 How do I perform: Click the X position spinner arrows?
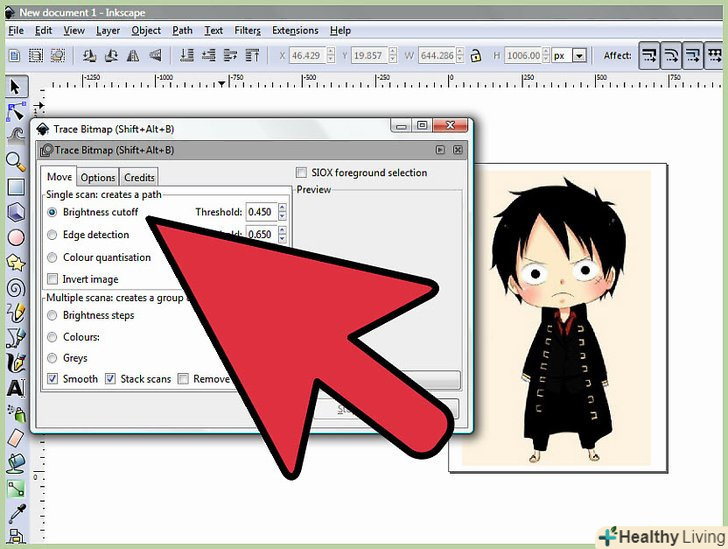pyautogui.click(x=331, y=56)
